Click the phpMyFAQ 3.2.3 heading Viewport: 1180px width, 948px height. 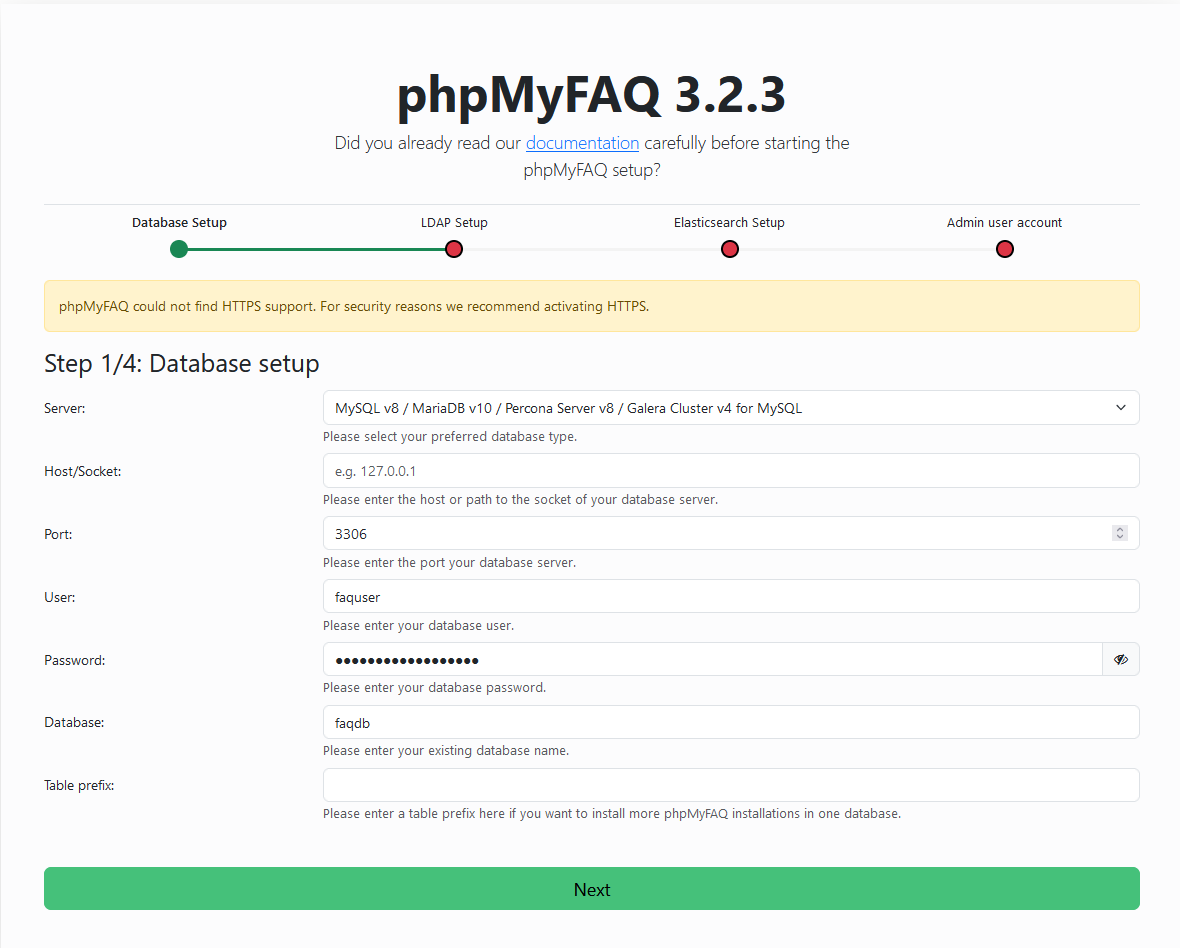pos(592,95)
